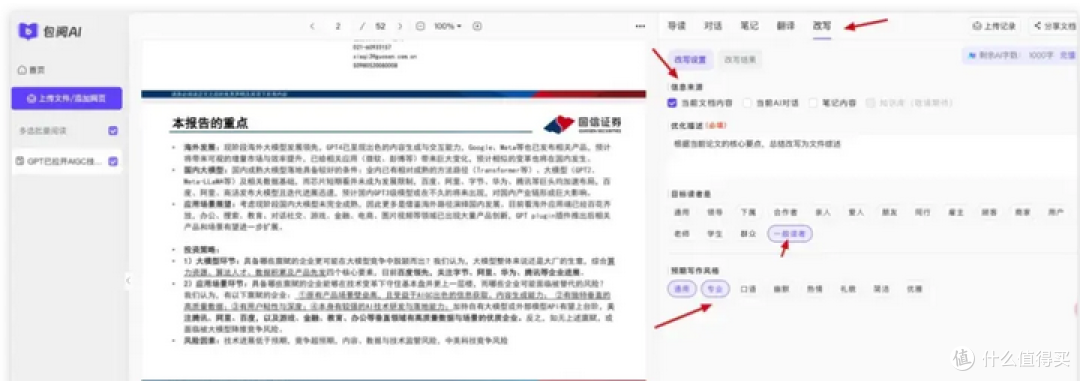Select the 雇主 reader tag
This screenshot has height=381, width=1080.
tap(956, 213)
